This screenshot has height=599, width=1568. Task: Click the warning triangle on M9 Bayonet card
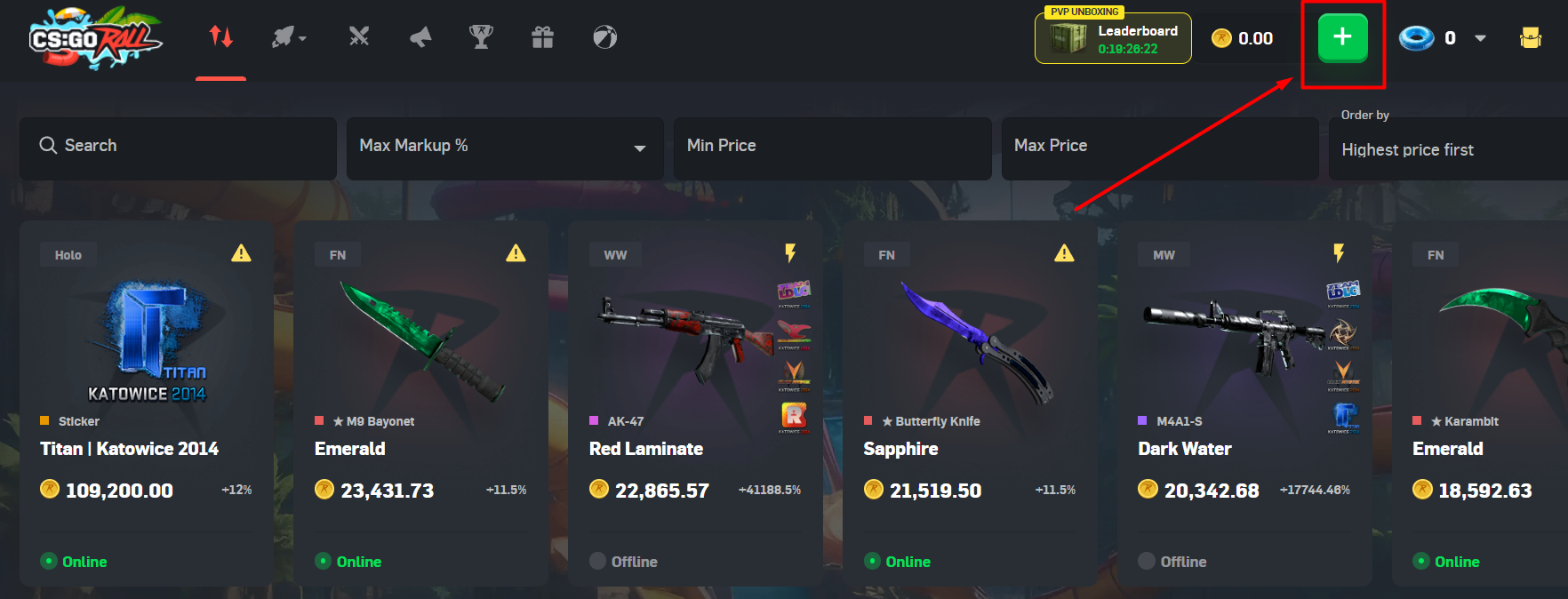click(516, 254)
